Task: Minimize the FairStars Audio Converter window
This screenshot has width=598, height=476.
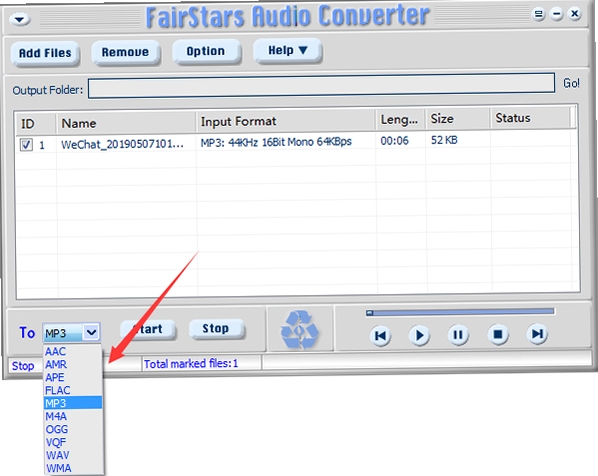Action: click(x=557, y=14)
